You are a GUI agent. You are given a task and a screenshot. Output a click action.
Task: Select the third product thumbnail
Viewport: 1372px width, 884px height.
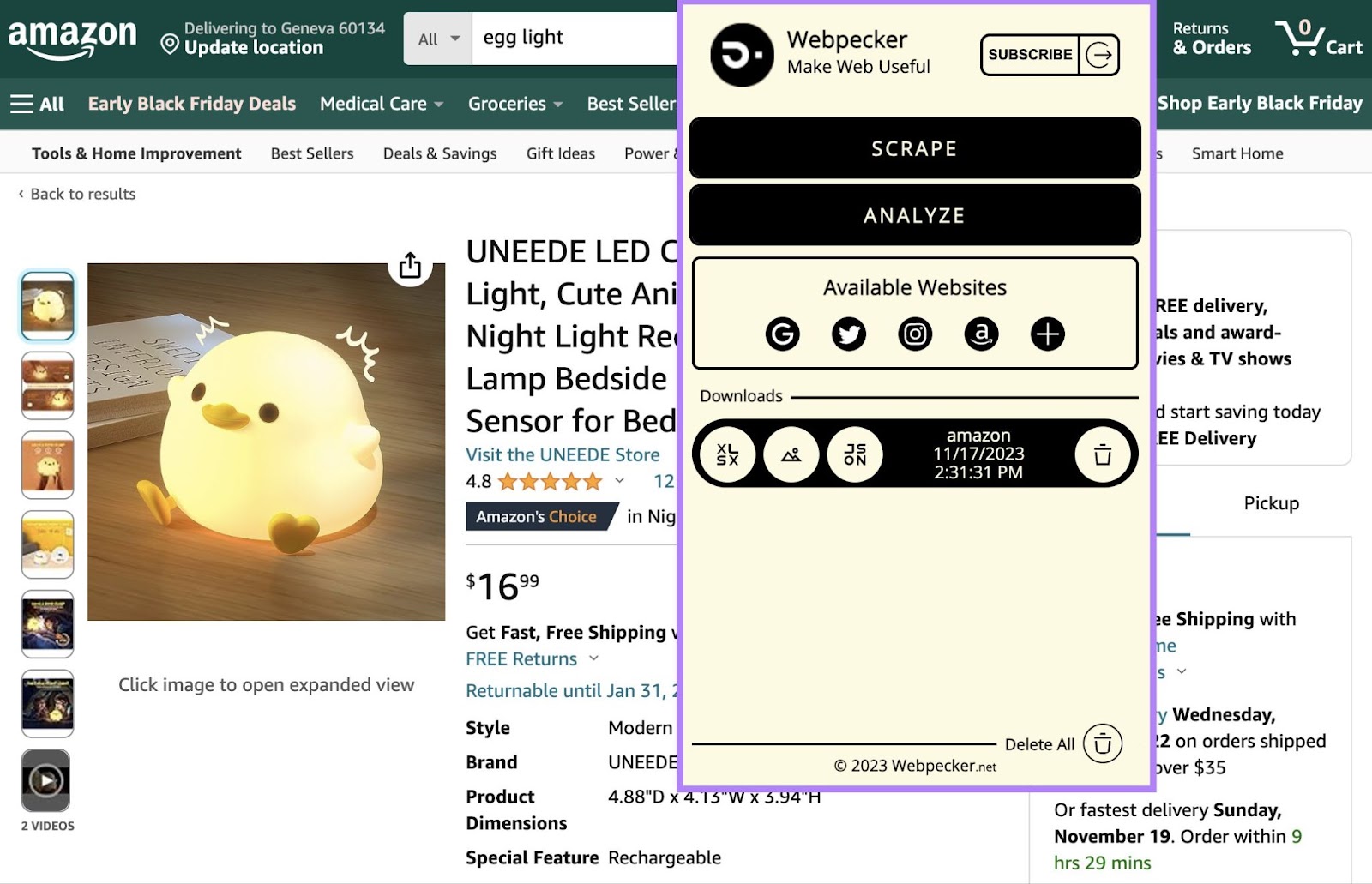point(47,466)
